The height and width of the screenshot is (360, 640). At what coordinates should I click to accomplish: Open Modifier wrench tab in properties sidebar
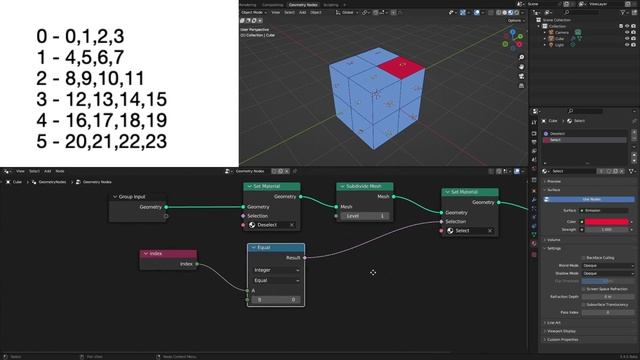point(534,200)
